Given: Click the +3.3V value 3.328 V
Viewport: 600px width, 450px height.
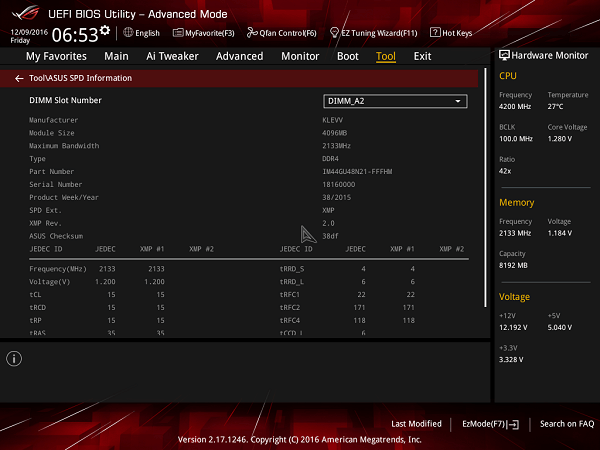Looking at the screenshot, I should (511, 360).
